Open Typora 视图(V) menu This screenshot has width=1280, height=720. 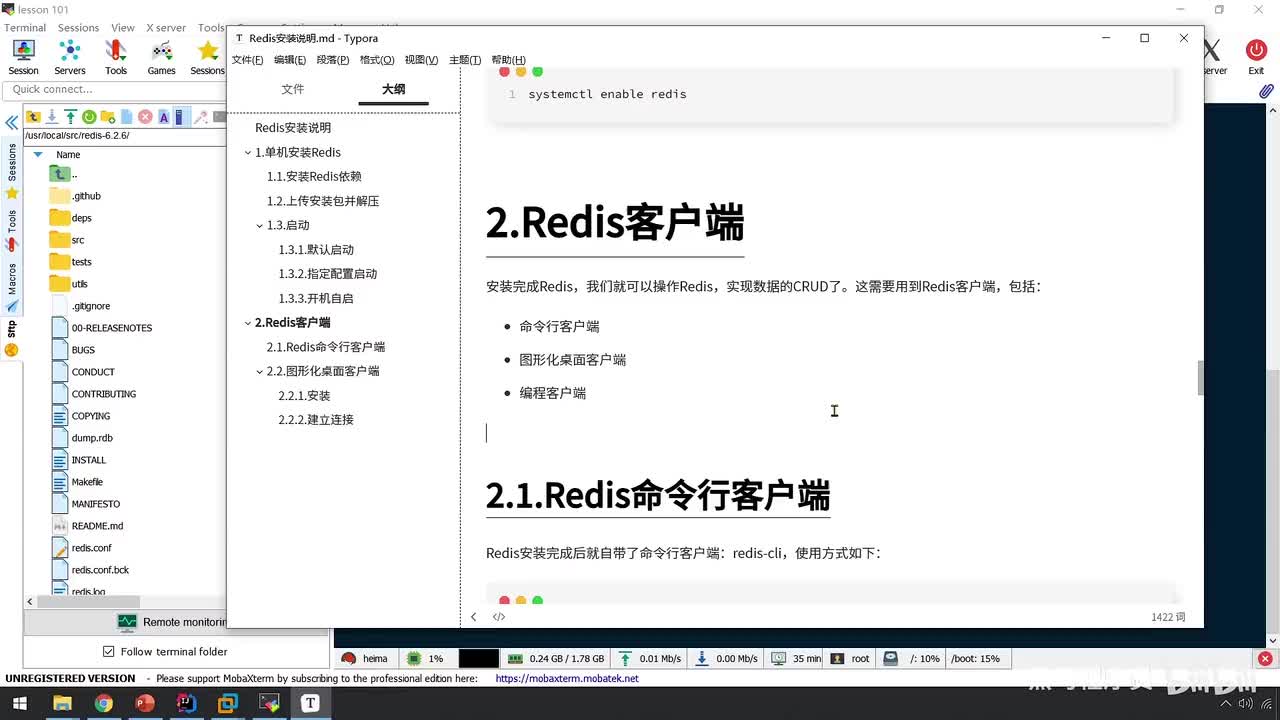coord(421,60)
